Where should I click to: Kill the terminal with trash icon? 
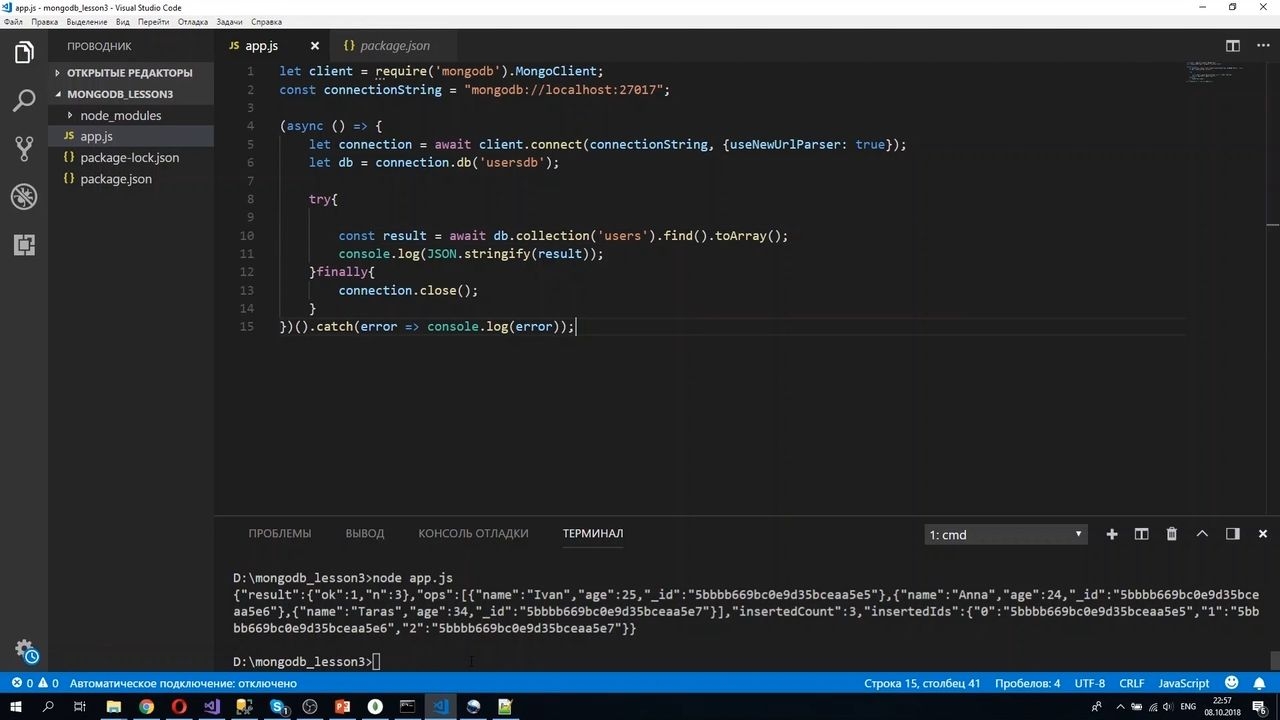coord(1172,534)
